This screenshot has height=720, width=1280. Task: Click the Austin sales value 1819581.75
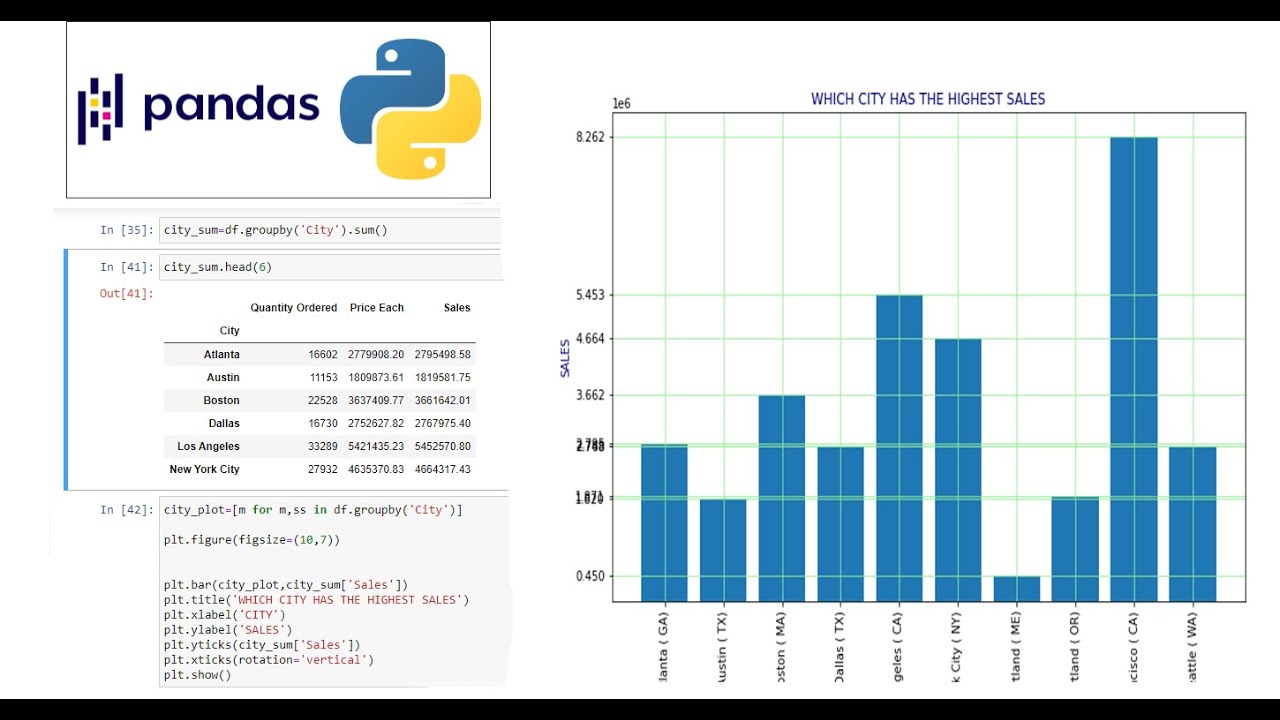click(x=442, y=378)
